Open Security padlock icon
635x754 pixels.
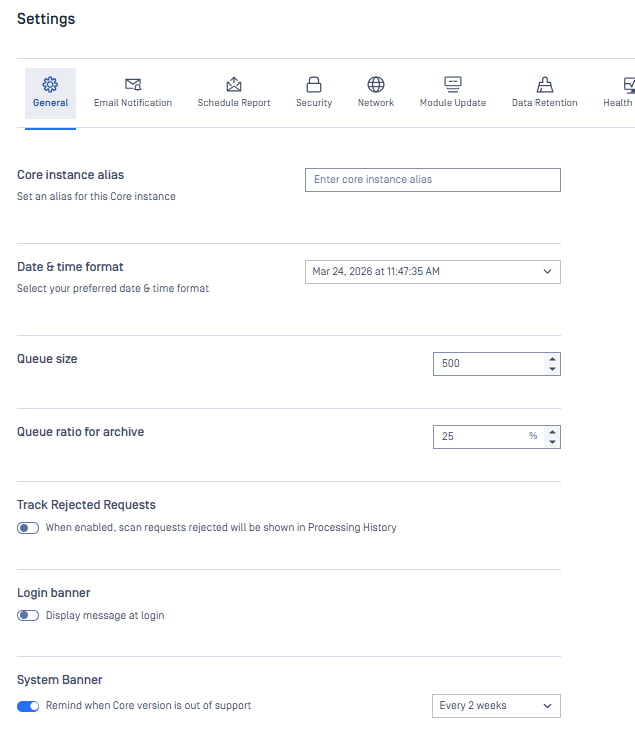pyautogui.click(x=314, y=84)
